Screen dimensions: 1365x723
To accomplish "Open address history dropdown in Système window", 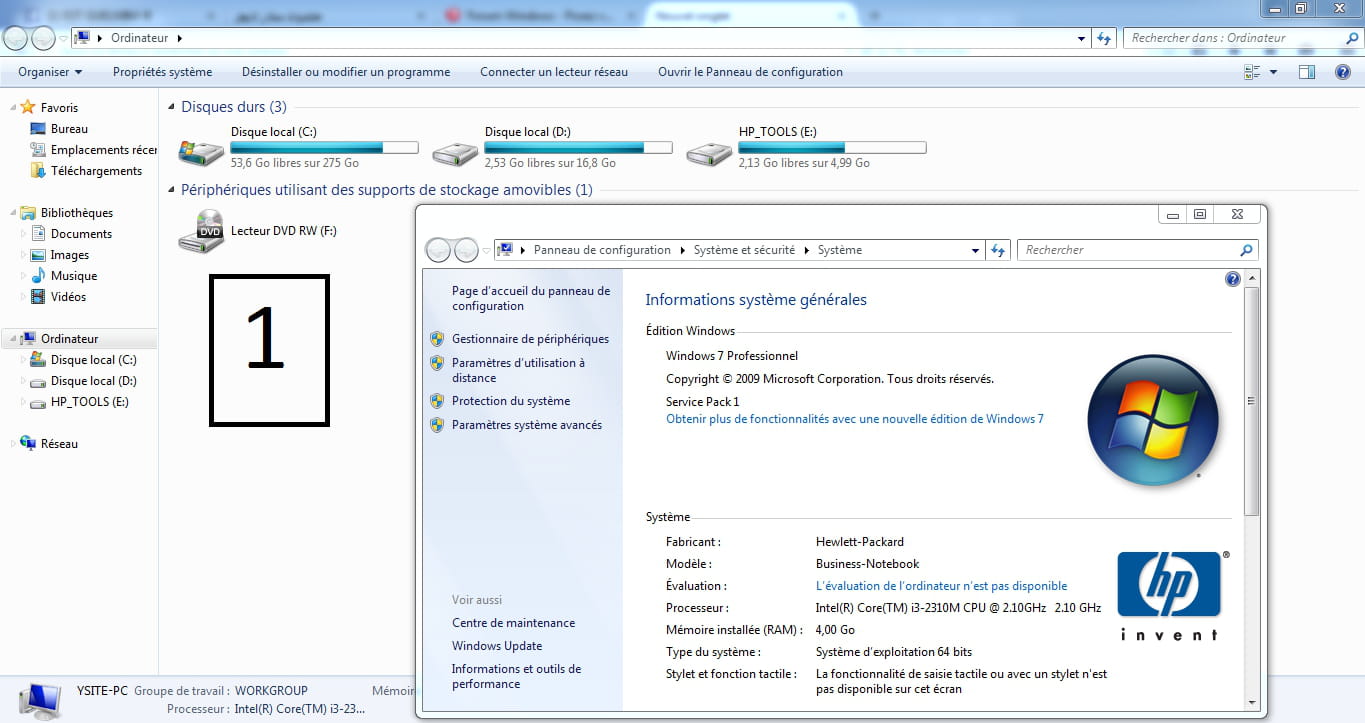I will (976, 250).
